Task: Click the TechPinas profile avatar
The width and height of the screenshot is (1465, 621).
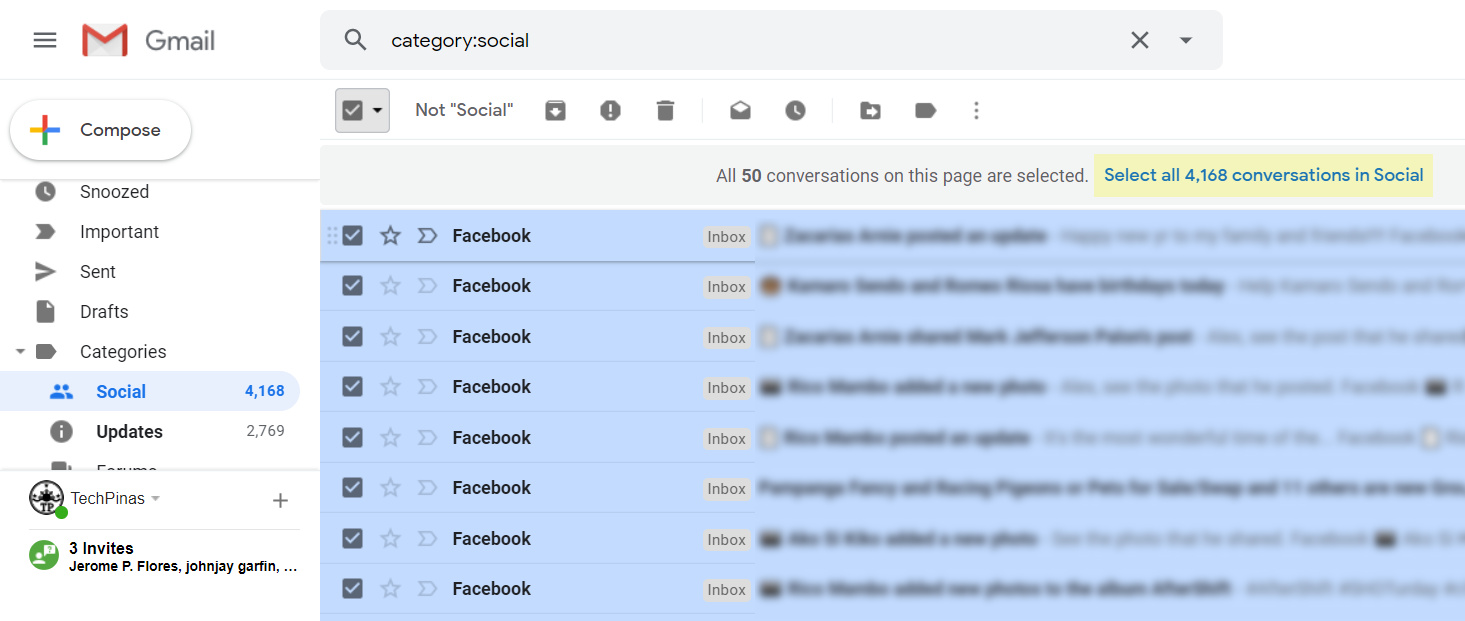Action: pos(47,498)
